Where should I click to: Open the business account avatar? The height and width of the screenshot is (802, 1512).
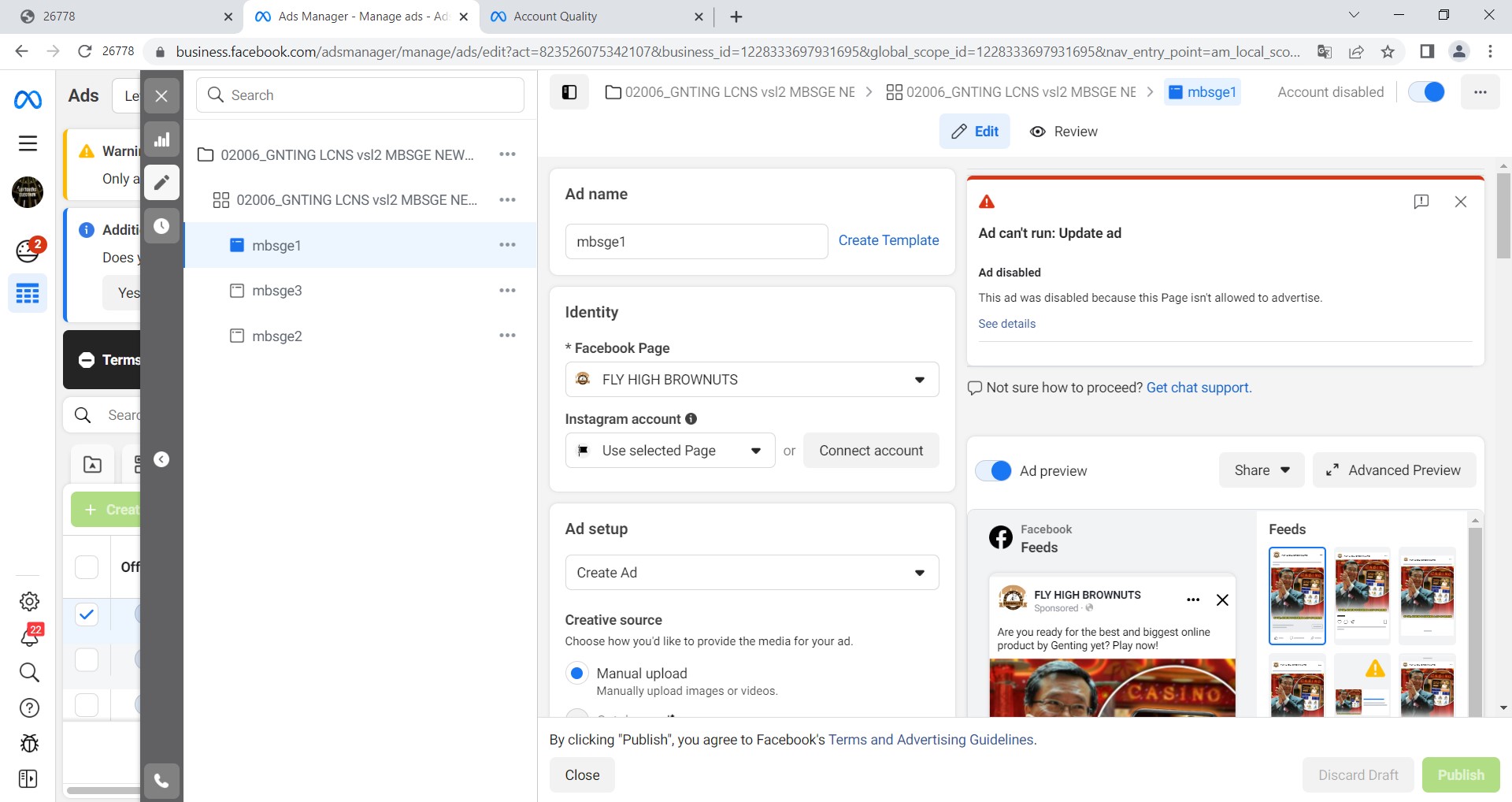28,192
